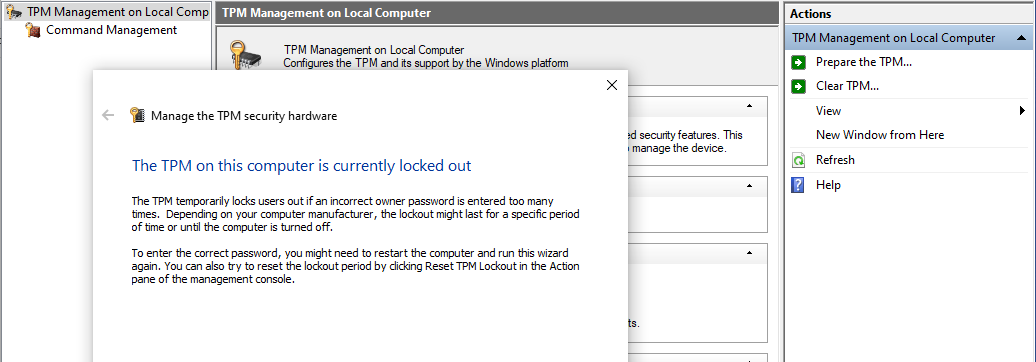
Task: Collapse the first overview section chevron
Action: click(749, 106)
